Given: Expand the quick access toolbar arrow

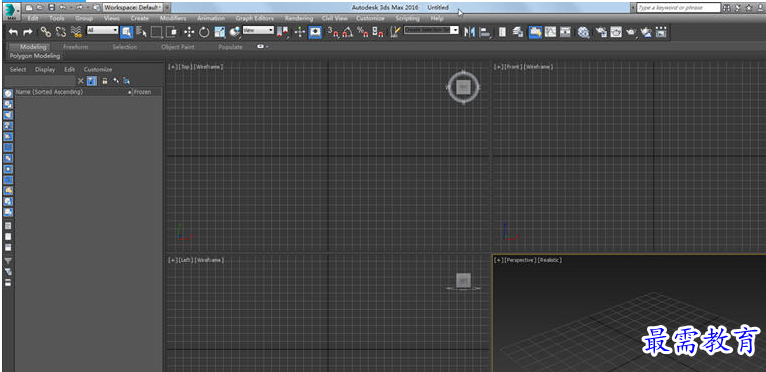Looking at the screenshot, I should [x=168, y=7].
